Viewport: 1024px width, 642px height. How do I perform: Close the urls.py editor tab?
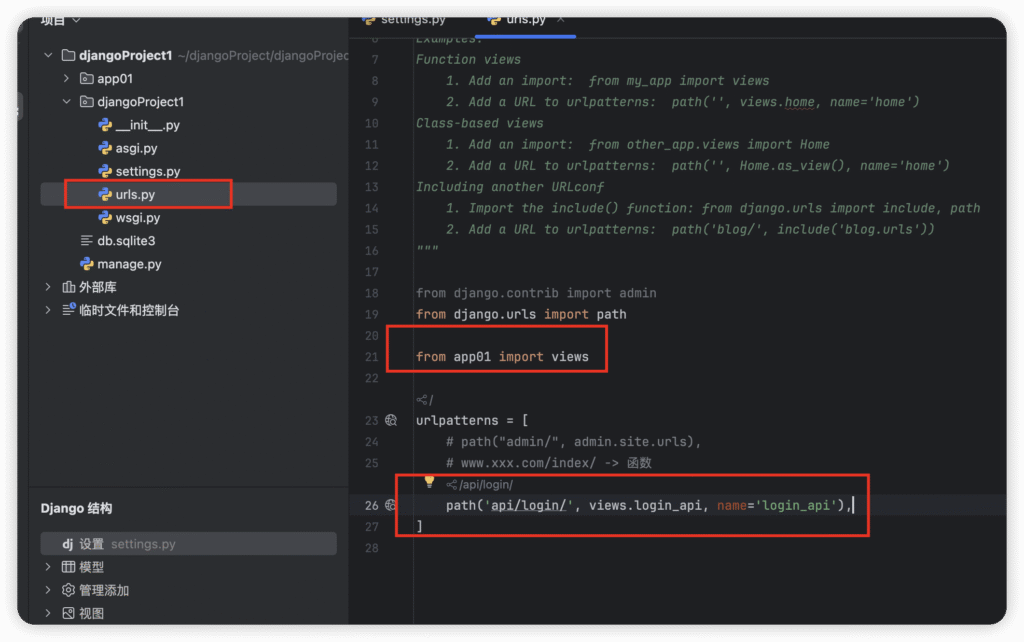coord(561,19)
